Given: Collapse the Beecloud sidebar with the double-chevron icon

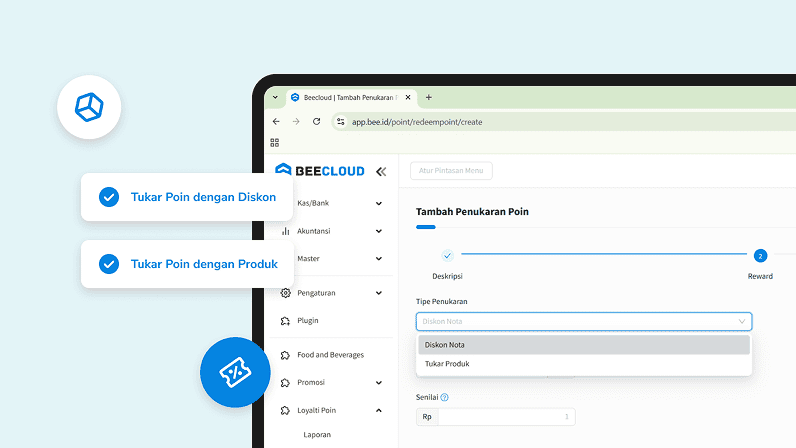Looking at the screenshot, I should click(381, 172).
